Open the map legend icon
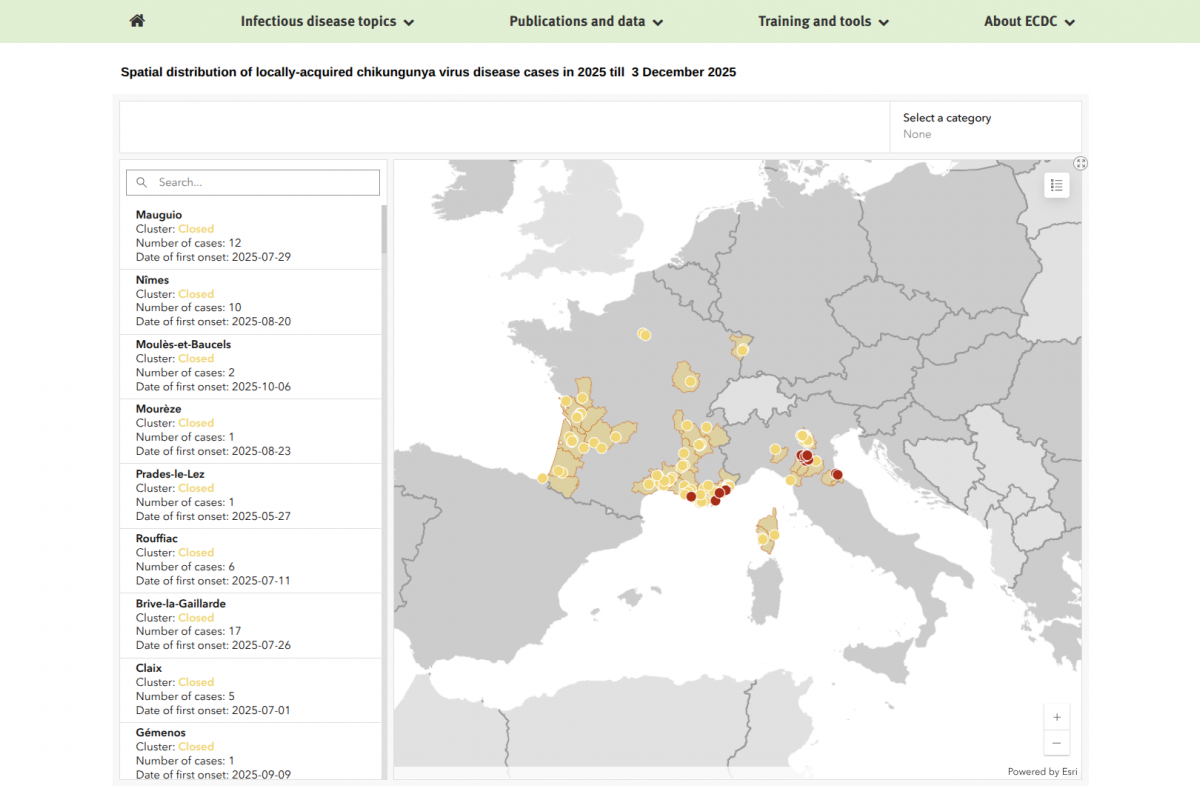The image size is (1200, 800). coord(1056,185)
